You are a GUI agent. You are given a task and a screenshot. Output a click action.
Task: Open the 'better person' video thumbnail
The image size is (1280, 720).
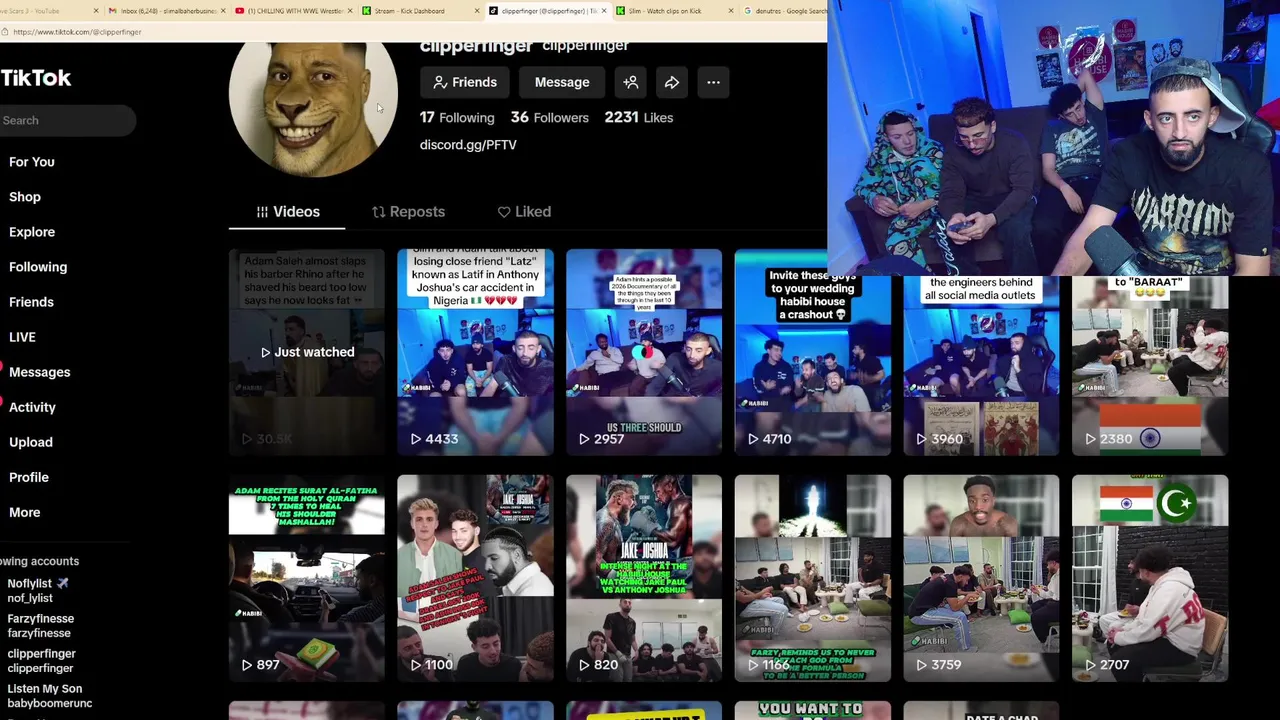tap(812, 579)
